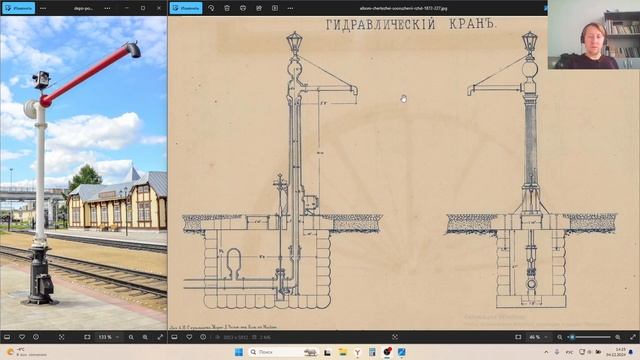Open the 46% zoom dropdown in right window
This screenshot has height=360, width=640.
click(x=538, y=337)
